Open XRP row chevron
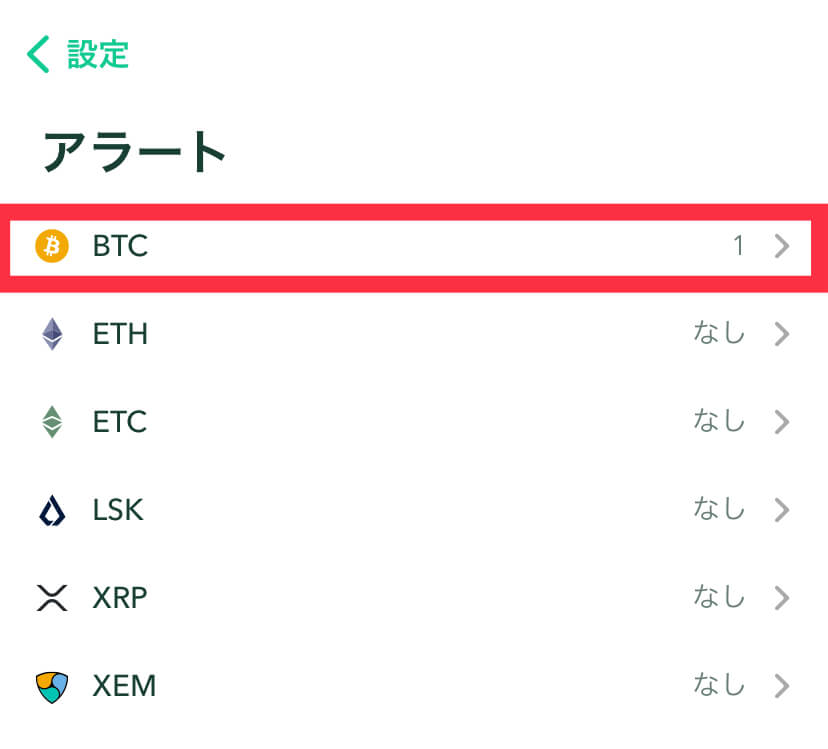This screenshot has height=749, width=828. click(x=782, y=598)
